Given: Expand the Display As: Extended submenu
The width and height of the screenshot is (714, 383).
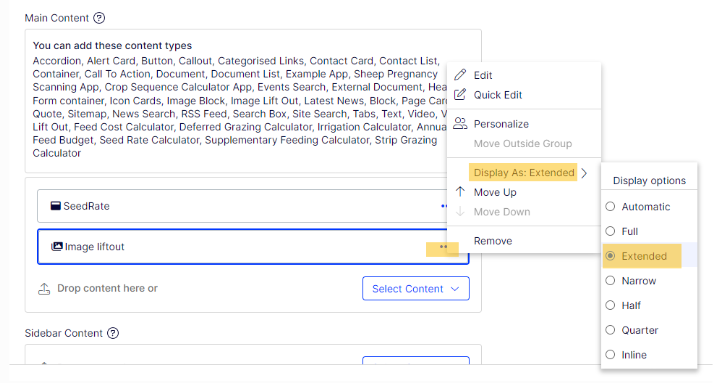Looking at the screenshot, I should [528, 173].
